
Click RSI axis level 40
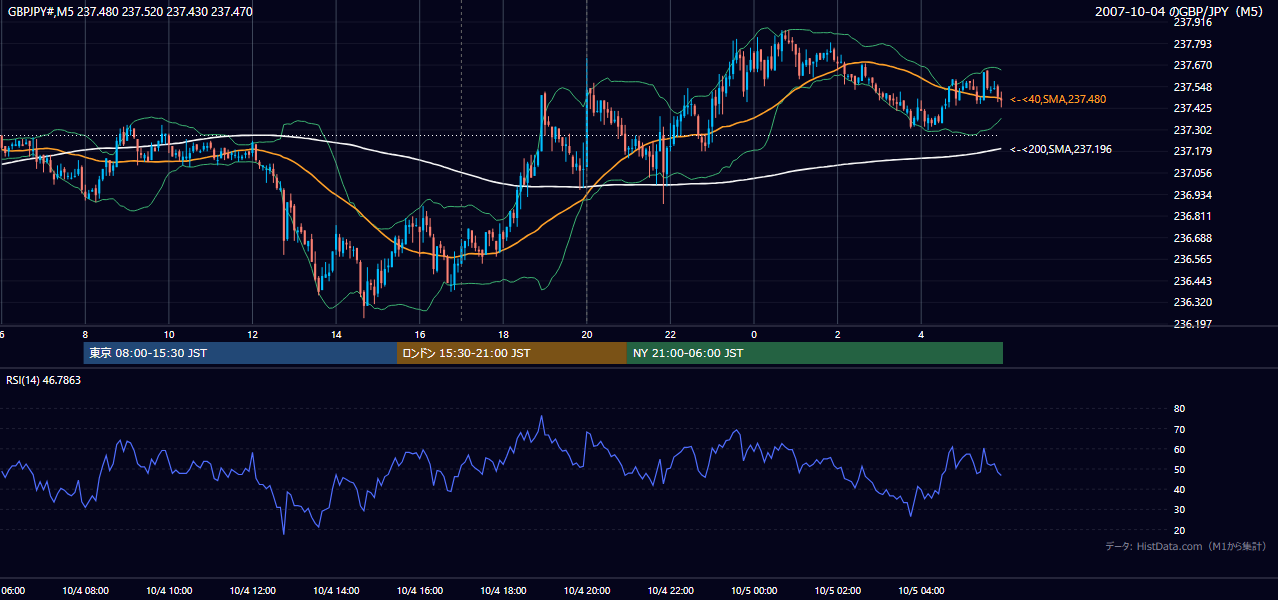pos(1179,489)
